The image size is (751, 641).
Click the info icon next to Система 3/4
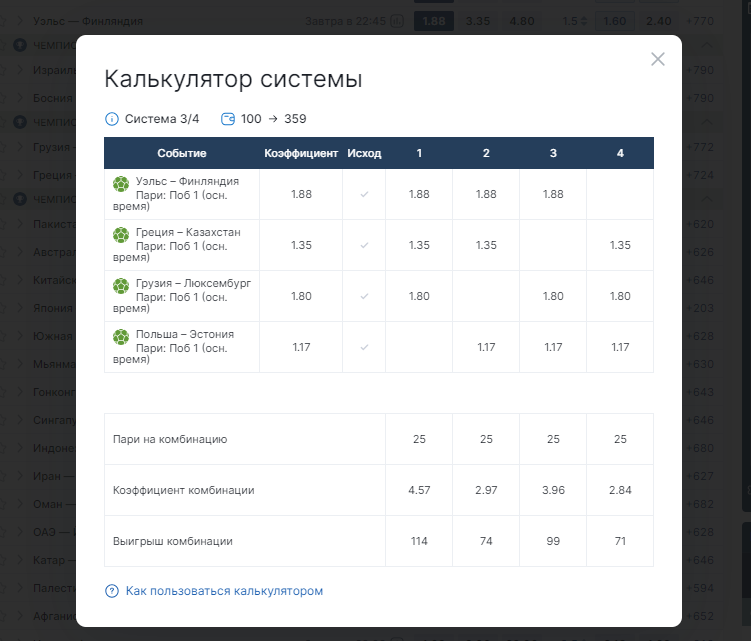point(112,119)
